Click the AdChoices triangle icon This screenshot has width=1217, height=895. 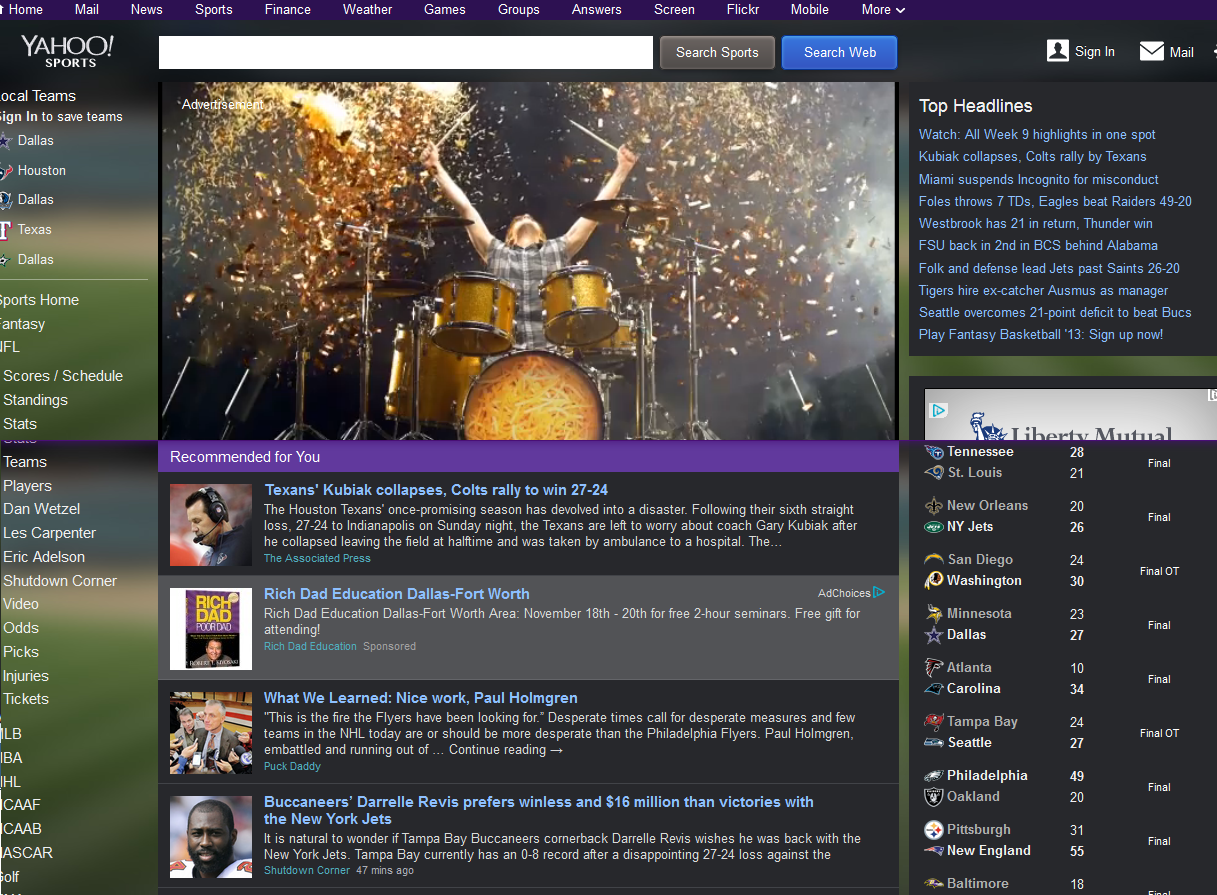pos(879,592)
